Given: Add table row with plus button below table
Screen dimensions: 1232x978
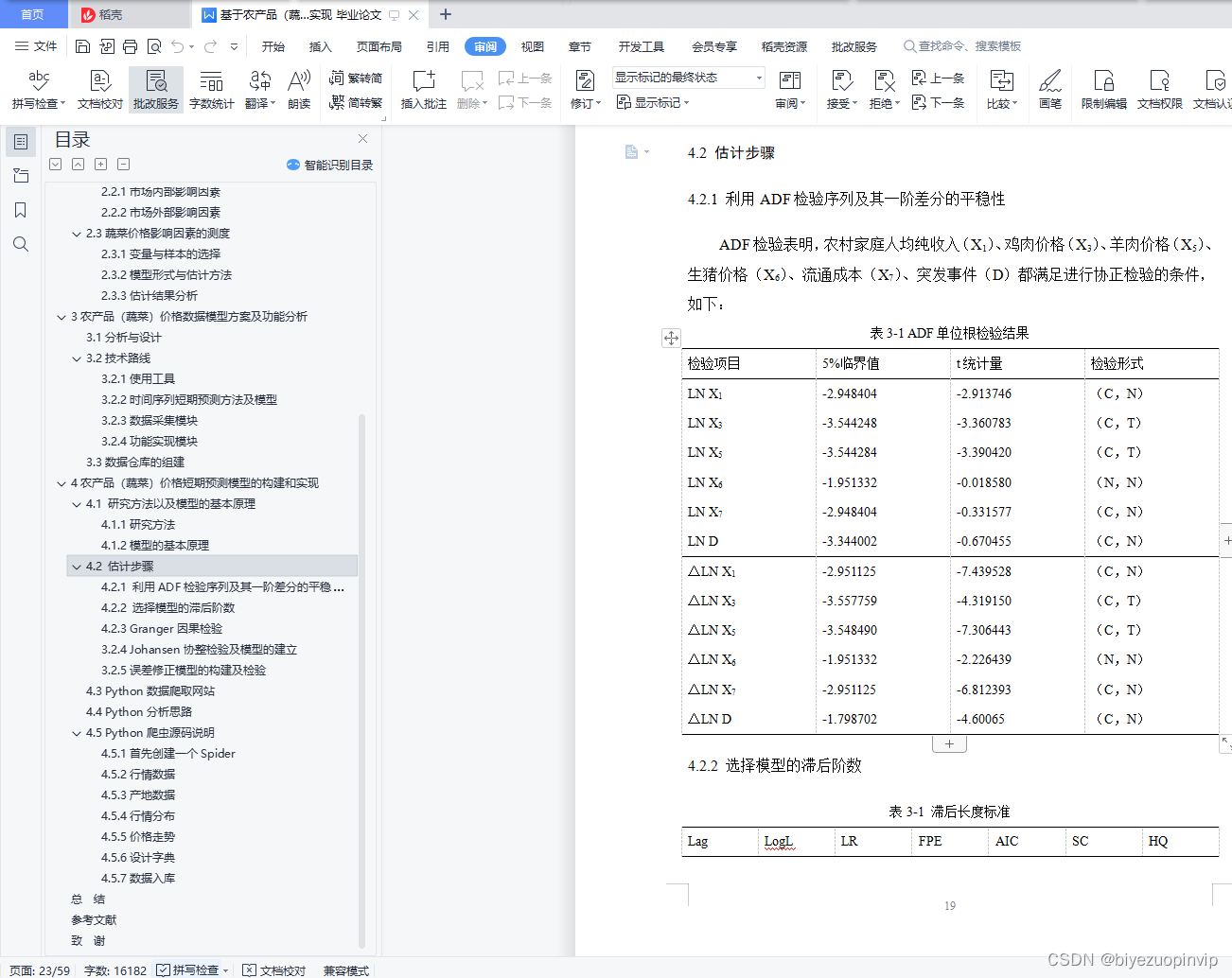Looking at the screenshot, I should (x=949, y=744).
